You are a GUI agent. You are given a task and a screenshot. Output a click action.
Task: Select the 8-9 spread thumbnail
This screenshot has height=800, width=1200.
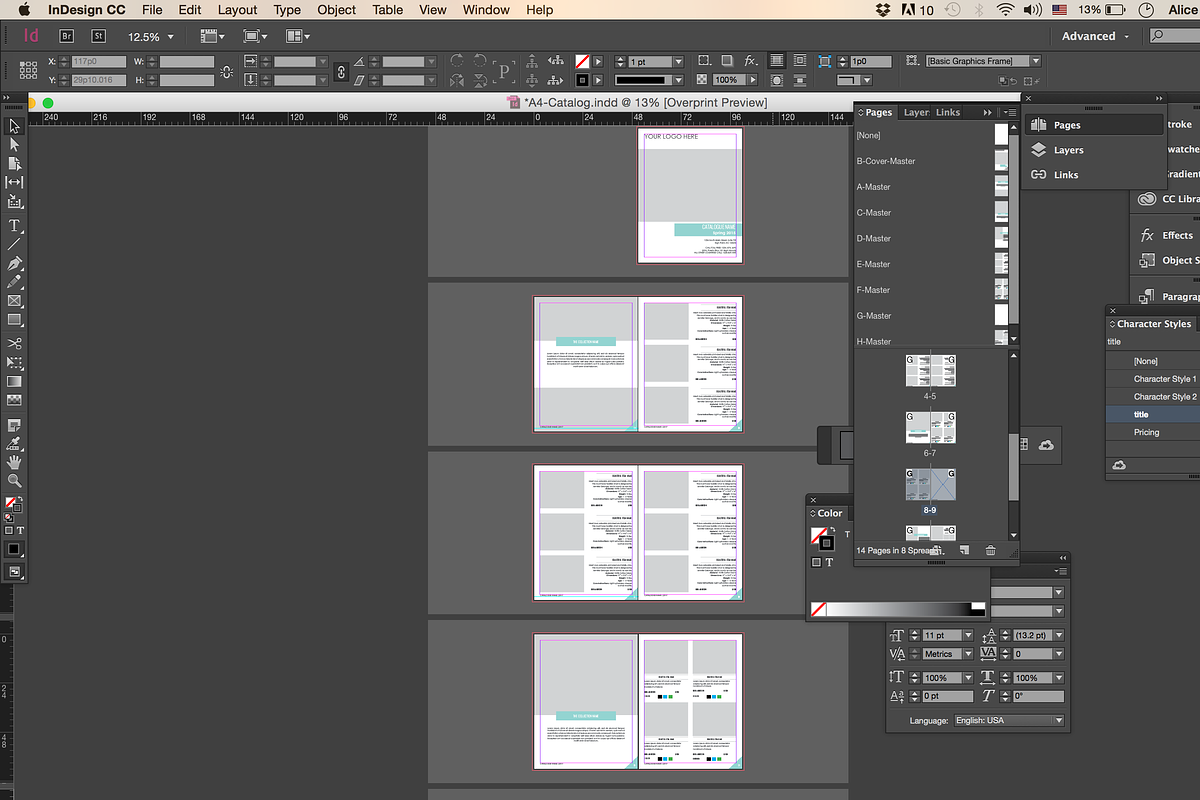(x=931, y=486)
